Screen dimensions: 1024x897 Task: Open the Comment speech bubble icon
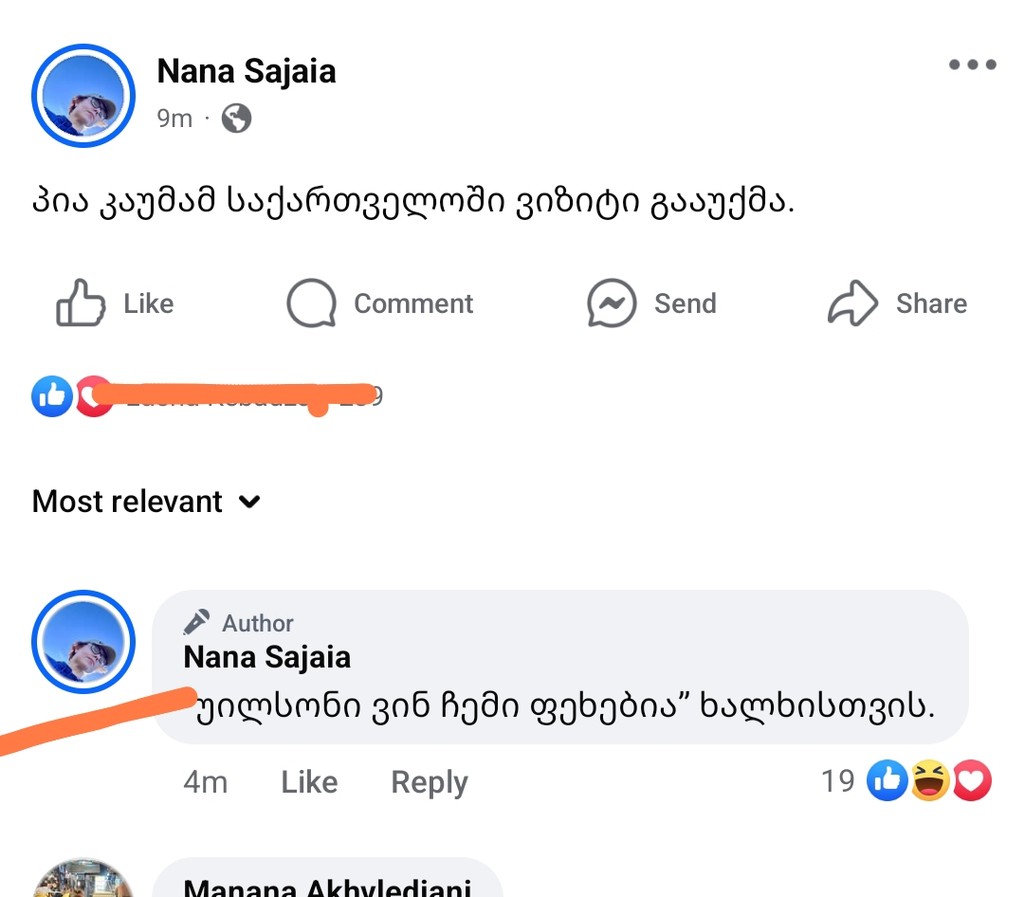pyautogui.click(x=311, y=303)
